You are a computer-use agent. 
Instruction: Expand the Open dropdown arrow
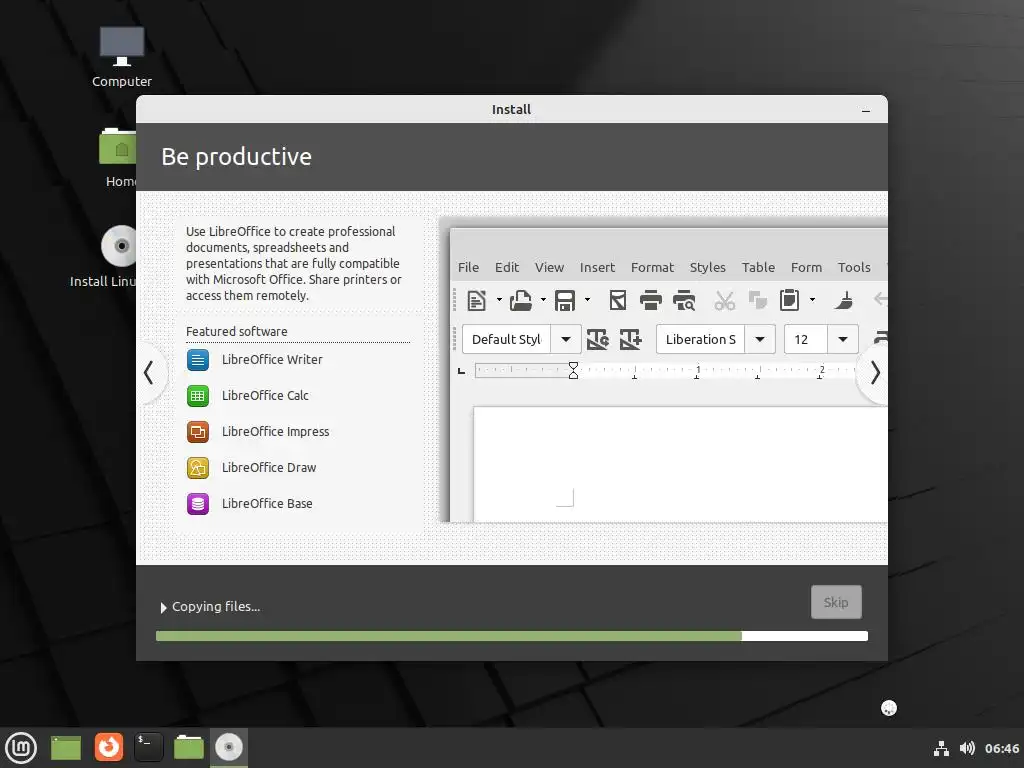pos(543,300)
